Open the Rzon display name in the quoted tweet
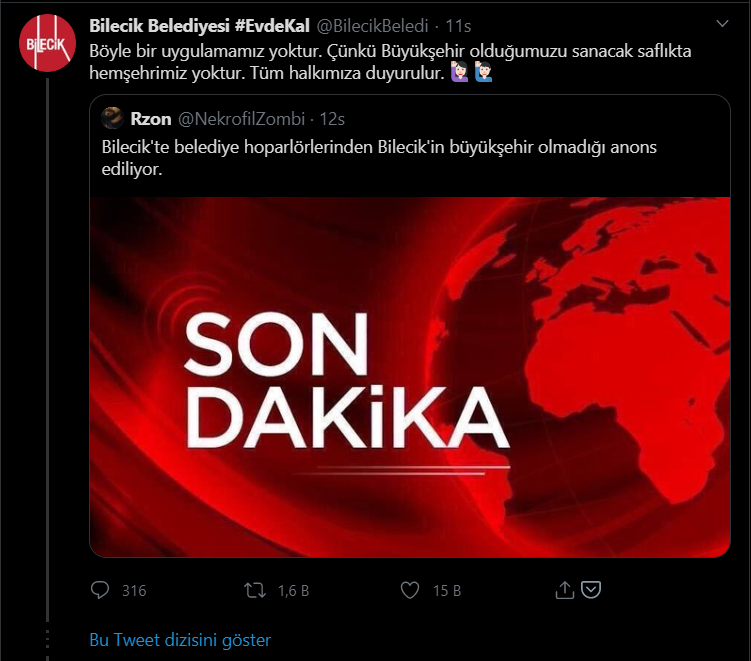Screen dimensions: 751x661 click(x=150, y=119)
